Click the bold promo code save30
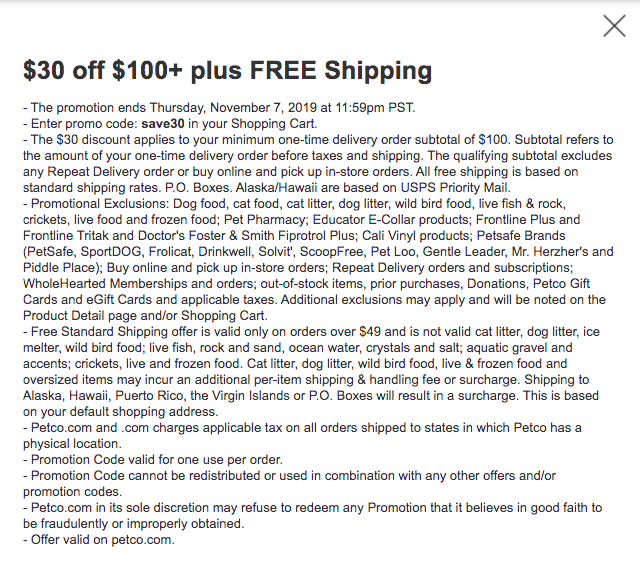Screen dimensions: 640x575 pyautogui.click(x=163, y=124)
